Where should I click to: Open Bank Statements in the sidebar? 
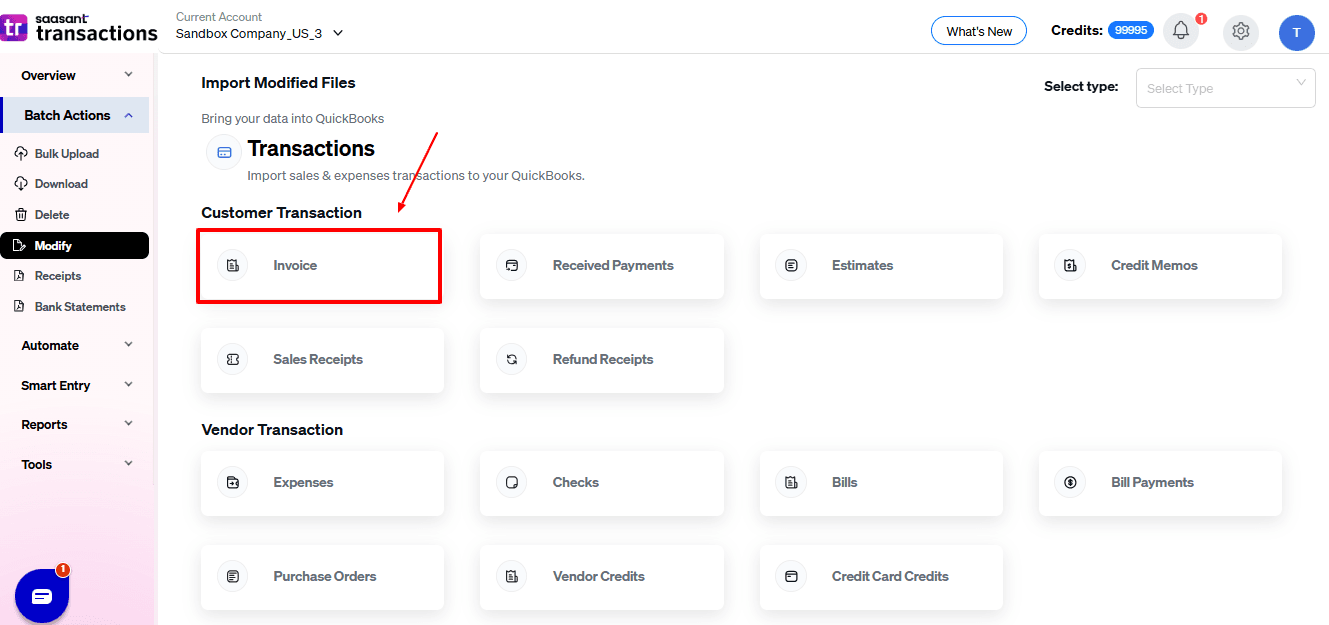click(79, 307)
